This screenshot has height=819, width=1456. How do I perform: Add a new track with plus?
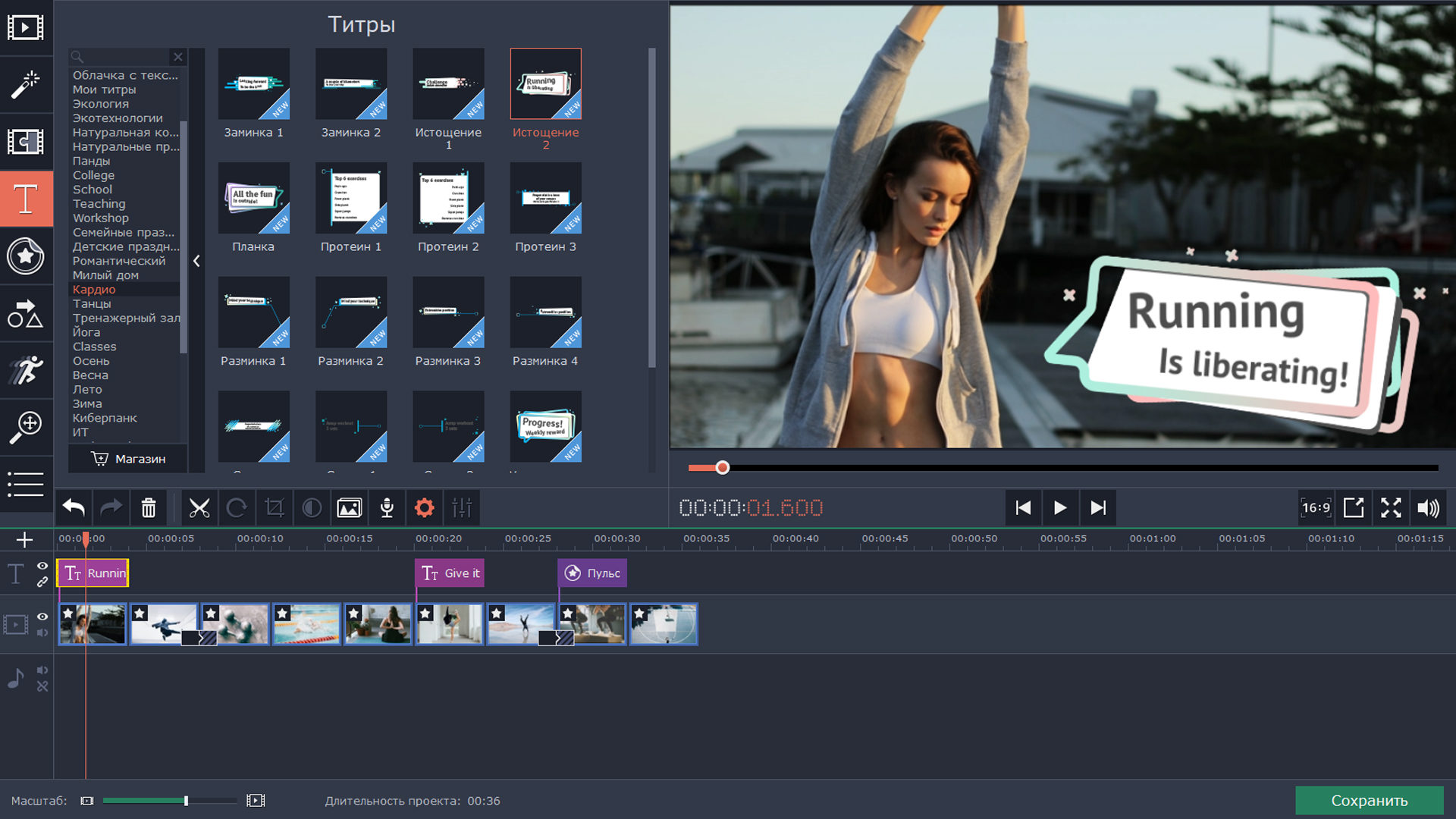coord(24,540)
